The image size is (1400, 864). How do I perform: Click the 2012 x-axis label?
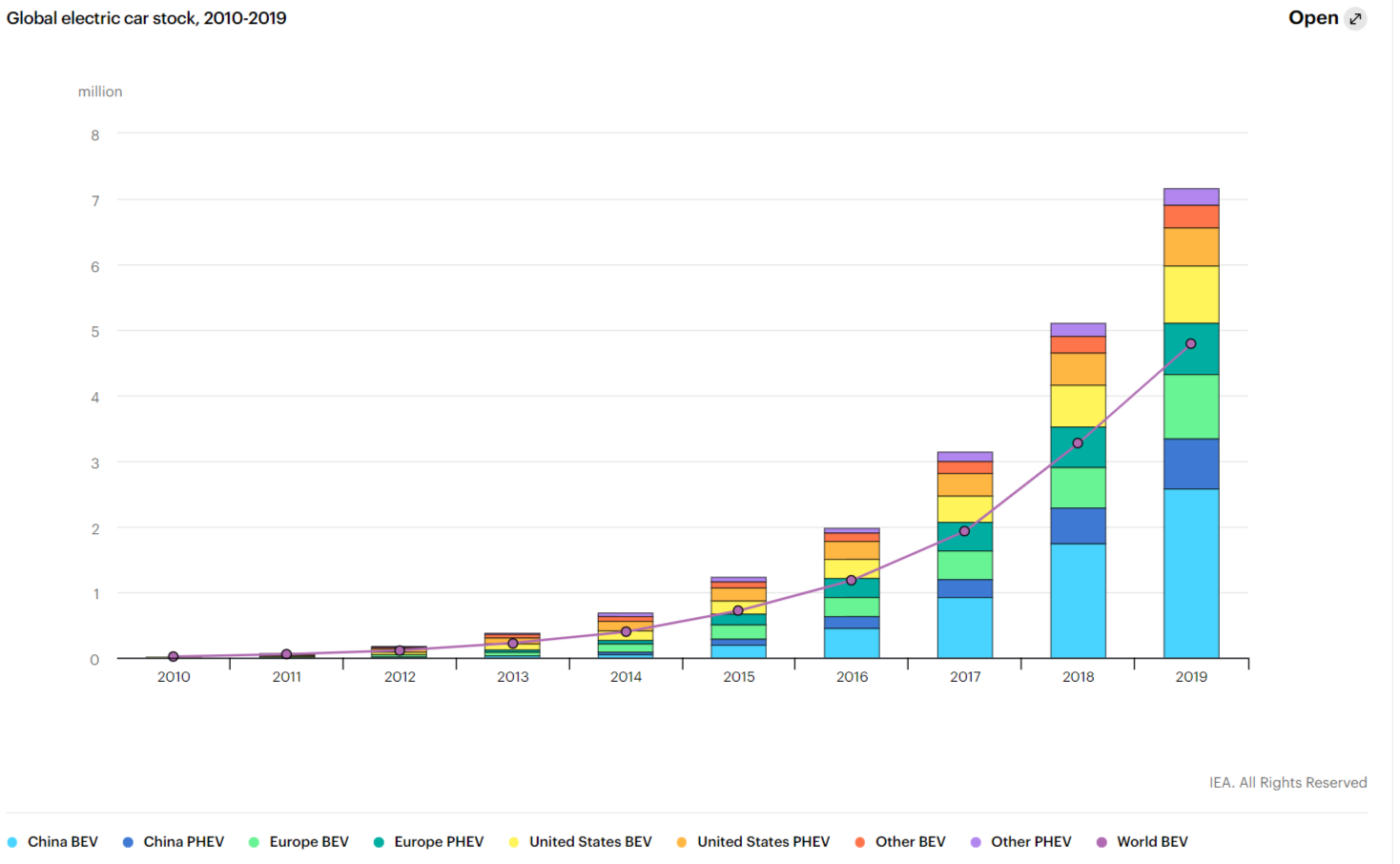click(400, 676)
